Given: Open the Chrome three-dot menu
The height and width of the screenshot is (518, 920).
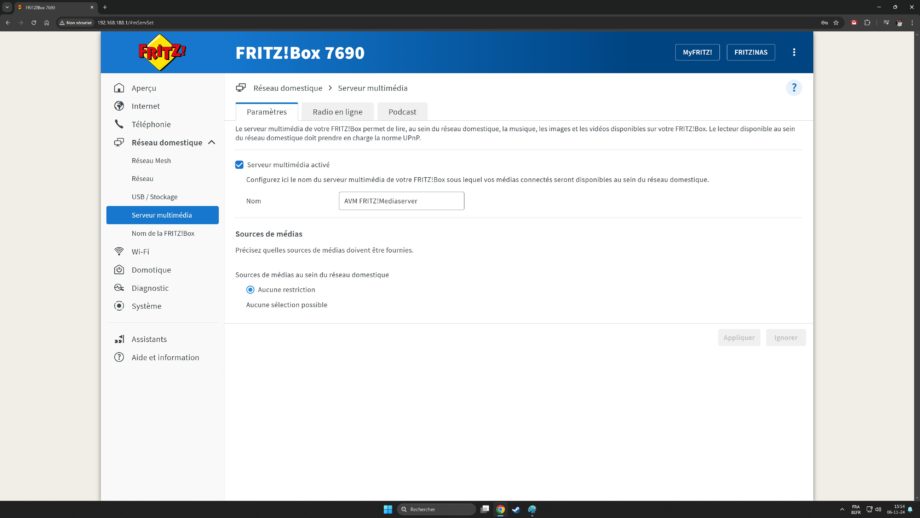Looking at the screenshot, I should (912, 22).
